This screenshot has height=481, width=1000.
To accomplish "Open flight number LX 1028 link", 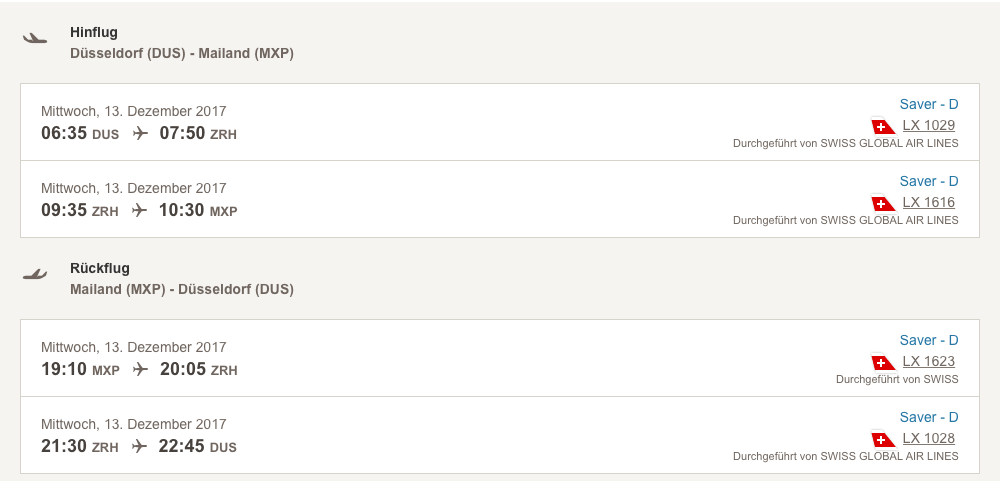I will pyautogui.click(x=928, y=438).
